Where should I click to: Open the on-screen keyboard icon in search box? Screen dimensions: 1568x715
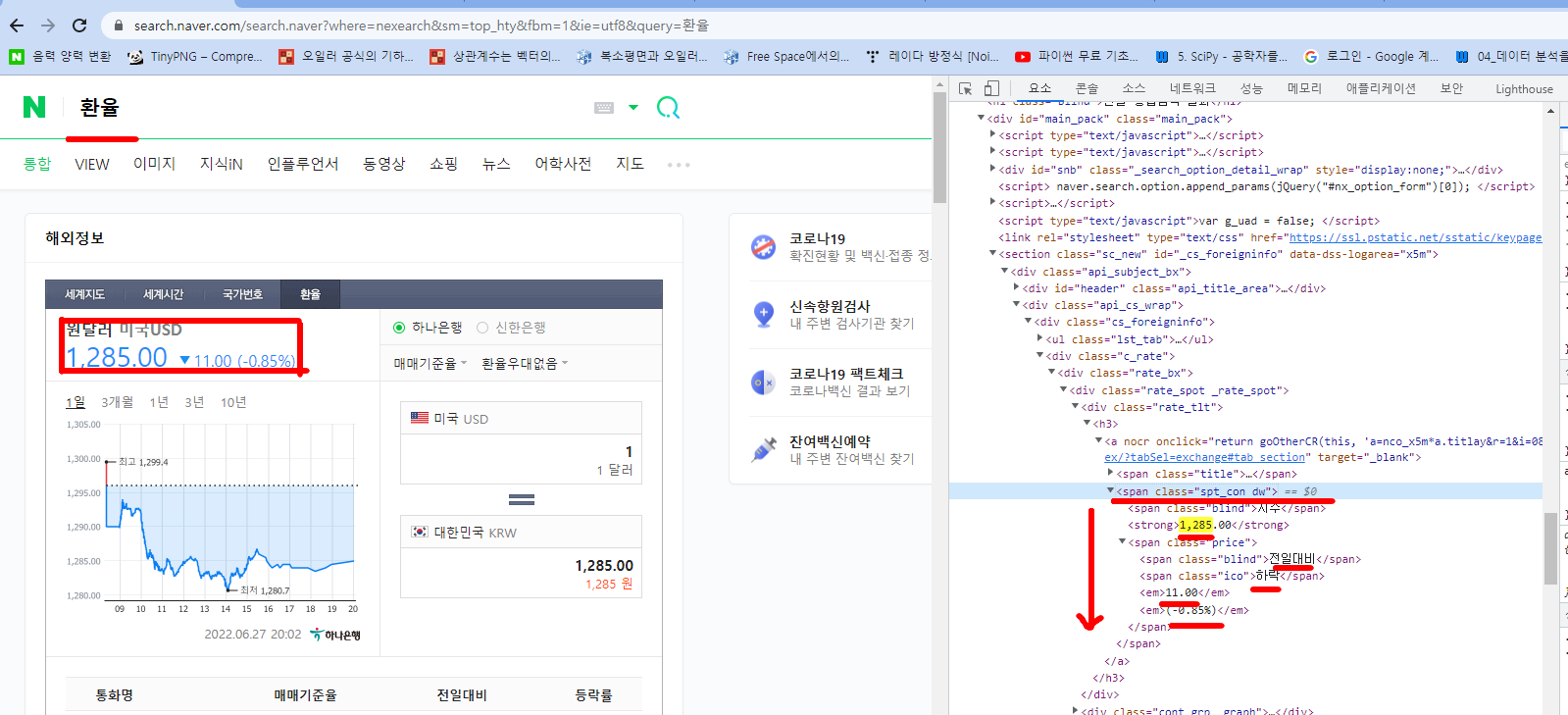[604, 108]
